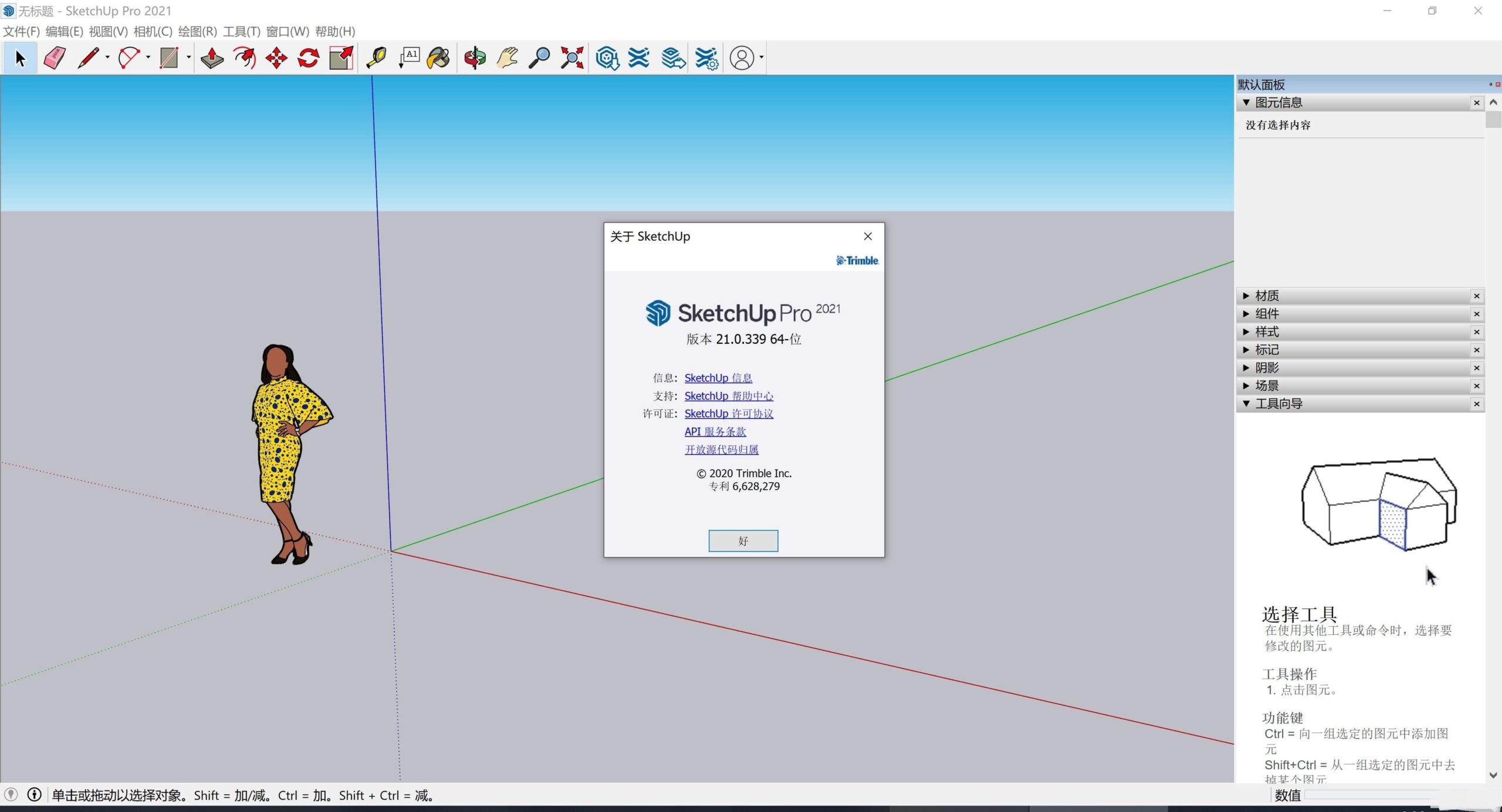Open Extension Manager from toolbar
Screen dimensions: 1502x812
(x=706, y=58)
